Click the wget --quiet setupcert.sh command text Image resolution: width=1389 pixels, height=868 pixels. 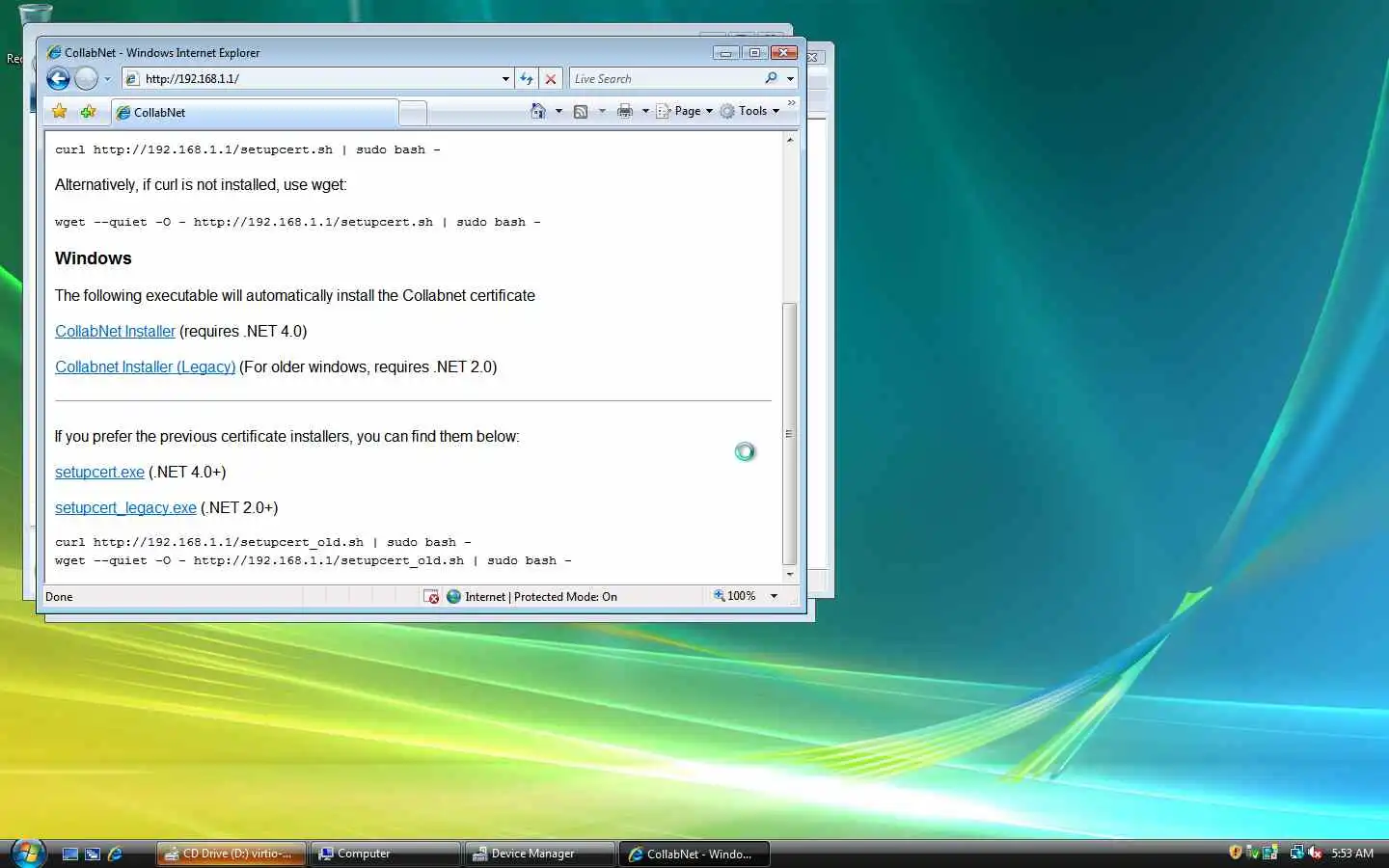click(x=298, y=222)
